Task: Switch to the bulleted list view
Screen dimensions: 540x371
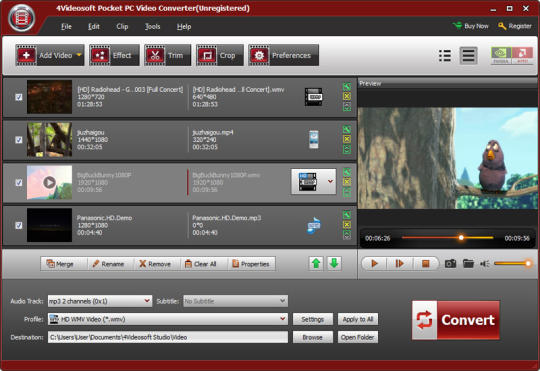Action: tap(445, 55)
